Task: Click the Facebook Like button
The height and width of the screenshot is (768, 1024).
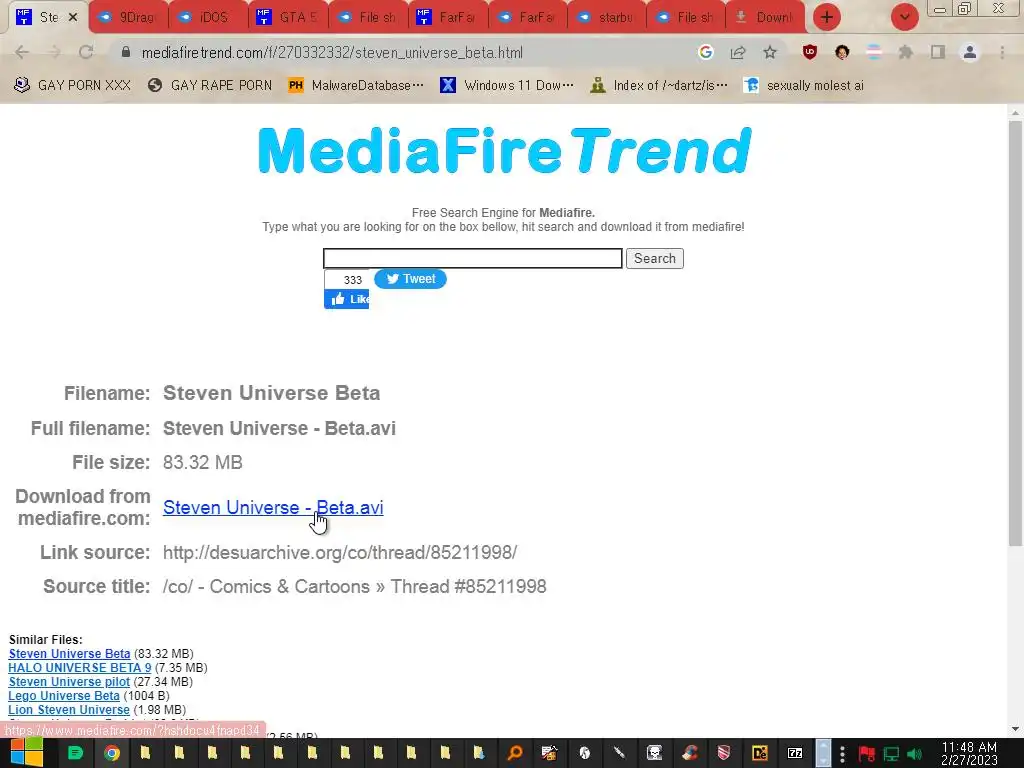Action: click(x=347, y=299)
